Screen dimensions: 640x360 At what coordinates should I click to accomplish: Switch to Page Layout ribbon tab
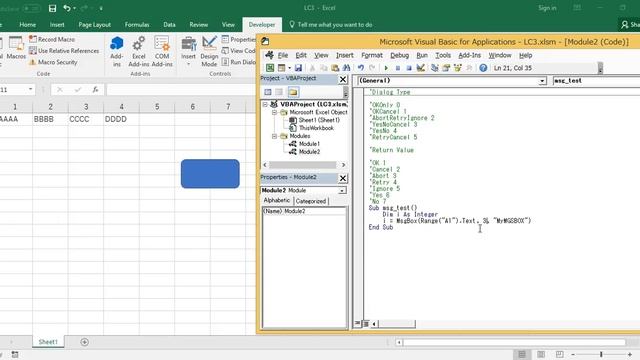94,24
